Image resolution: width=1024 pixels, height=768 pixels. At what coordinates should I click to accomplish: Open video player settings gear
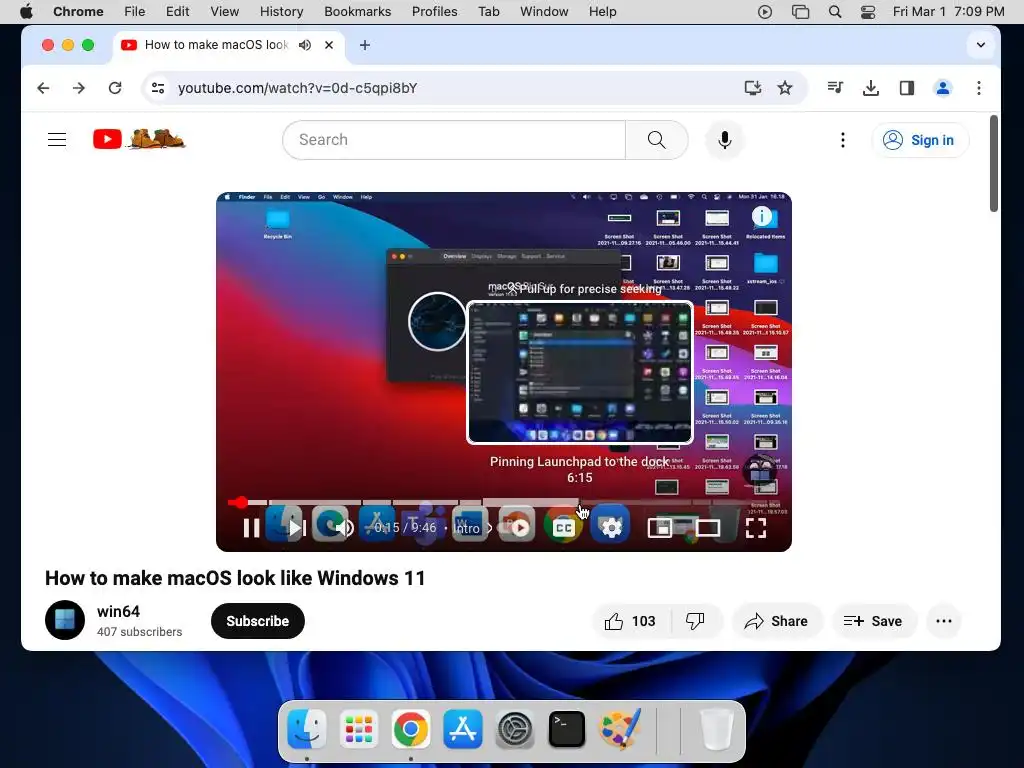click(611, 528)
